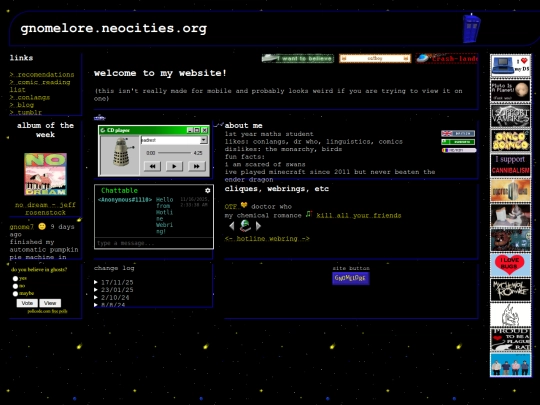Click the Chattable message input field
This screenshot has width=540, height=405.
[154, 243]
